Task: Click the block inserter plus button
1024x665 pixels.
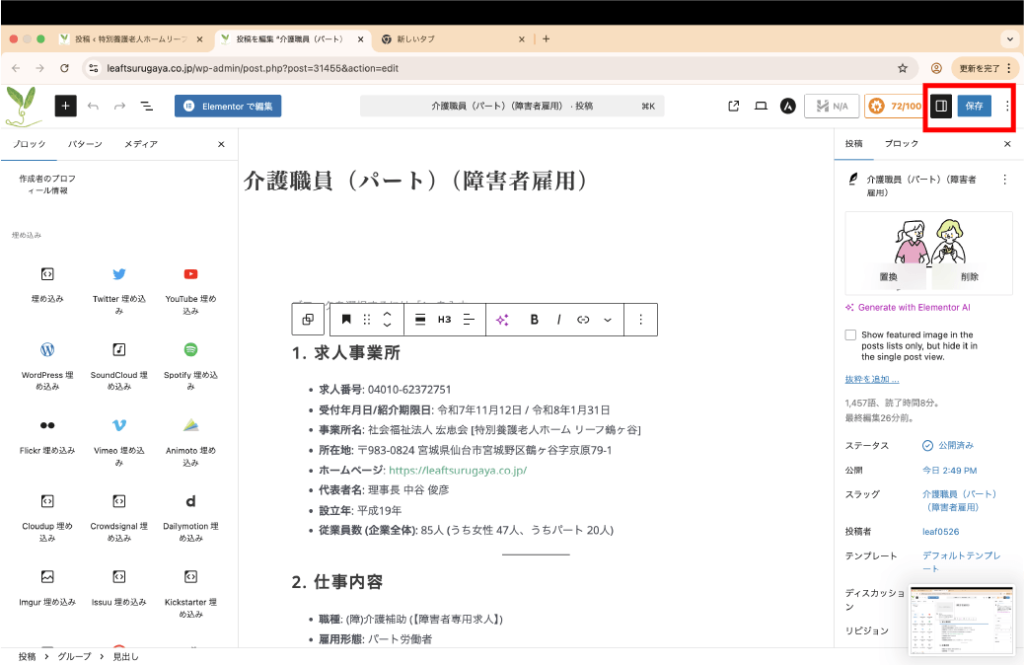Action: tap(65, 106)
